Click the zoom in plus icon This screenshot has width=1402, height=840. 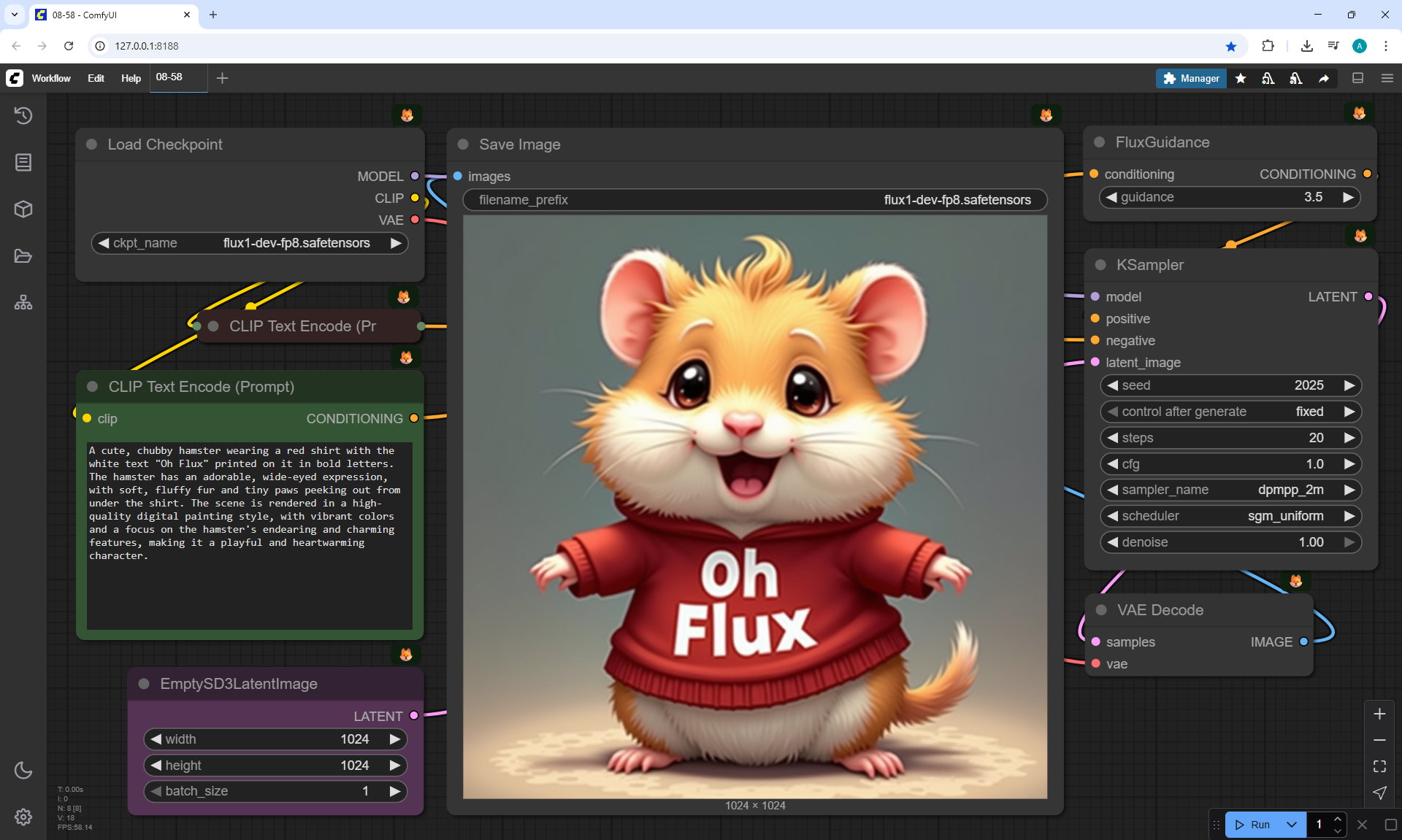pyautogui.click(x=1379, y=714)
